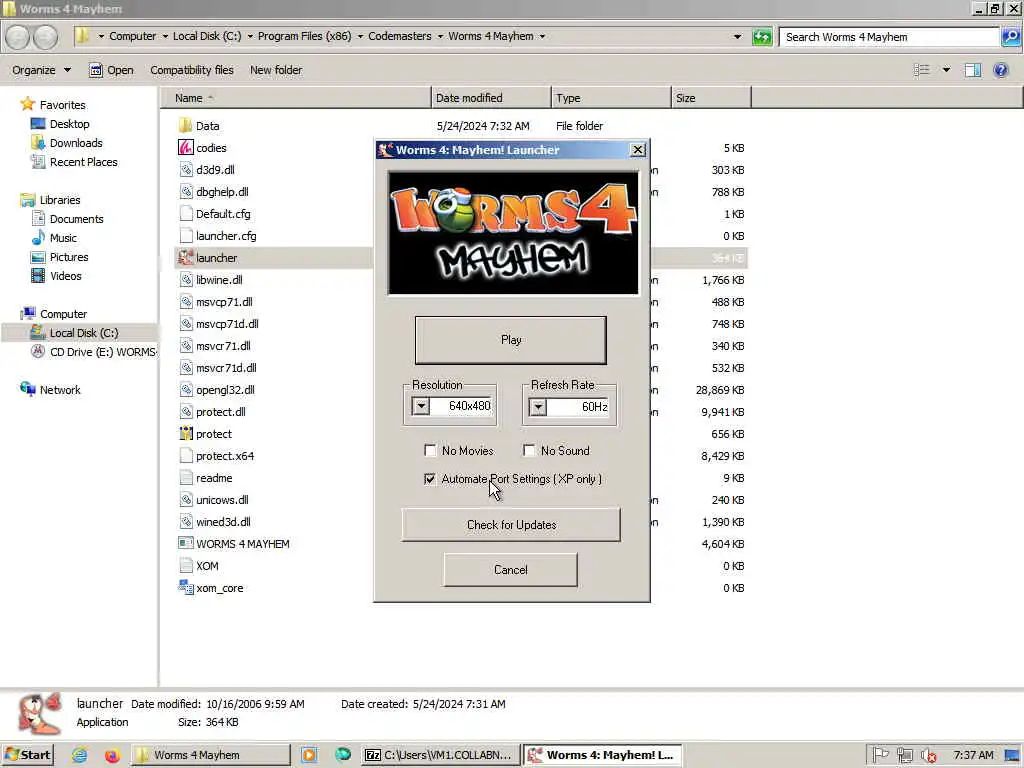Select the file named opengl32.dll
The height and width of the screenshot is (768, 1024).
[225, 390]
